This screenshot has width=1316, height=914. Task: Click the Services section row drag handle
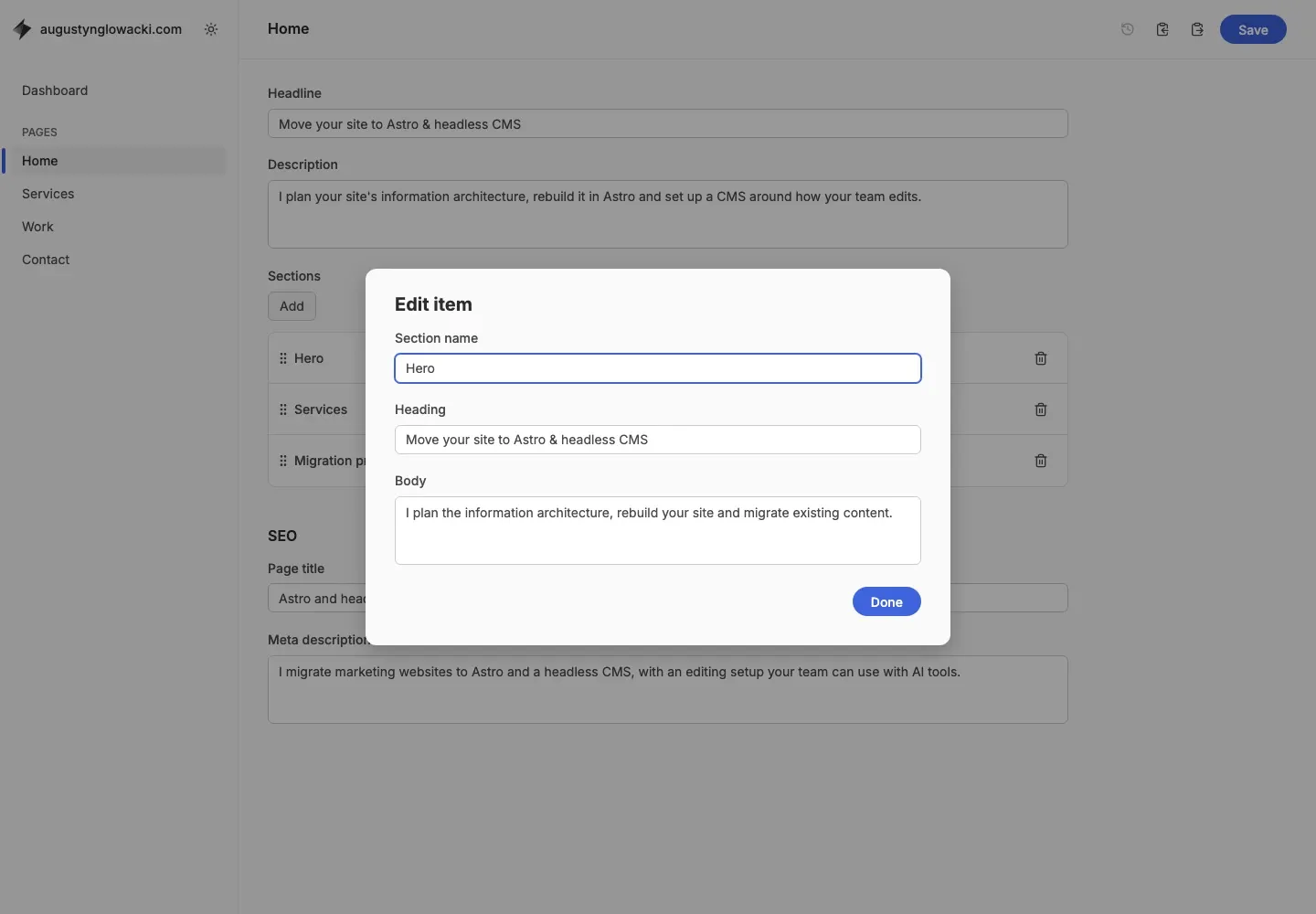pyautogui.click(x=283, y=409)
